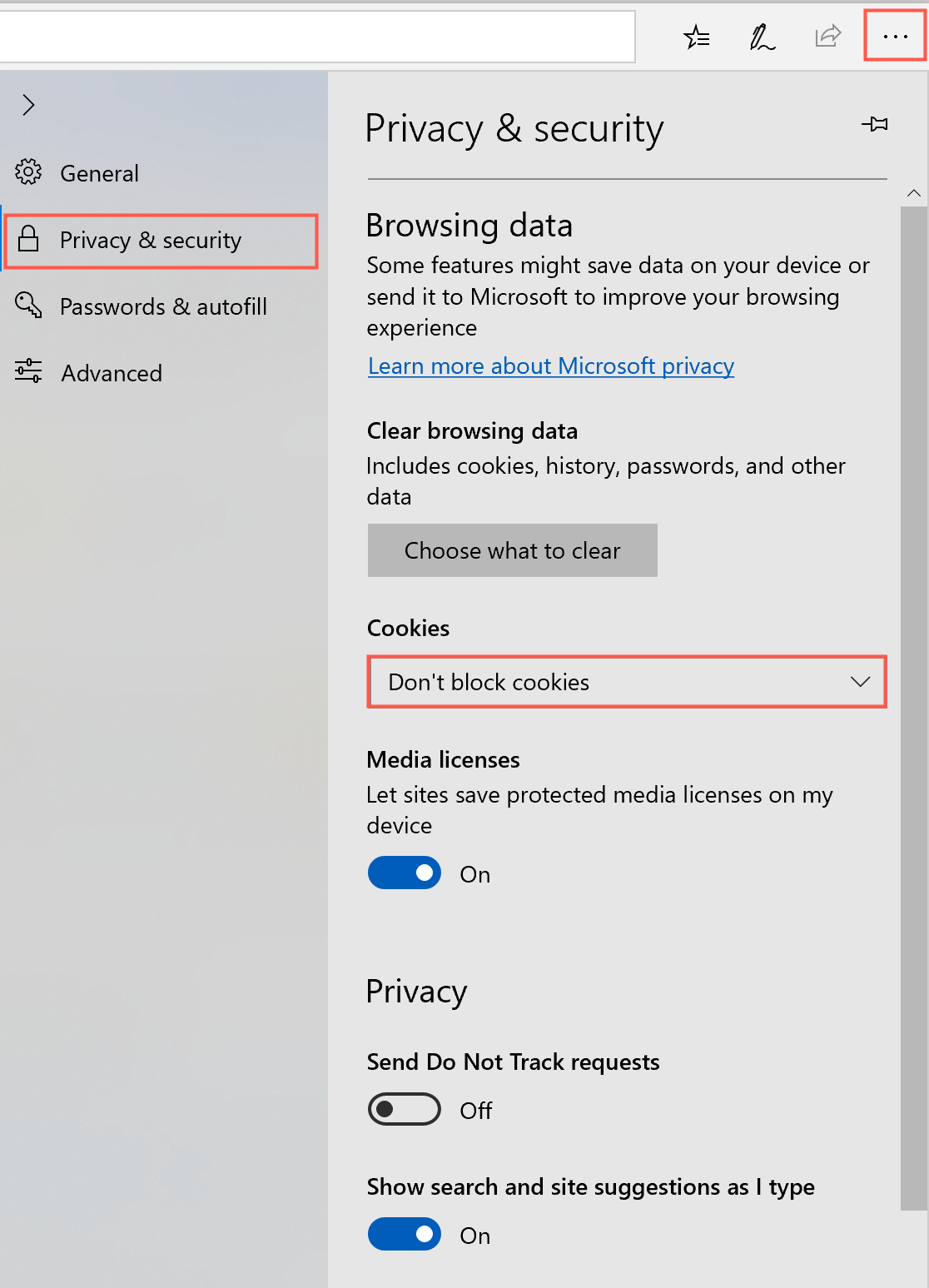Click the lock icon beside Privacy & security
The height and width of the screenshot is (1288, 929).
[x=29, y=240]
